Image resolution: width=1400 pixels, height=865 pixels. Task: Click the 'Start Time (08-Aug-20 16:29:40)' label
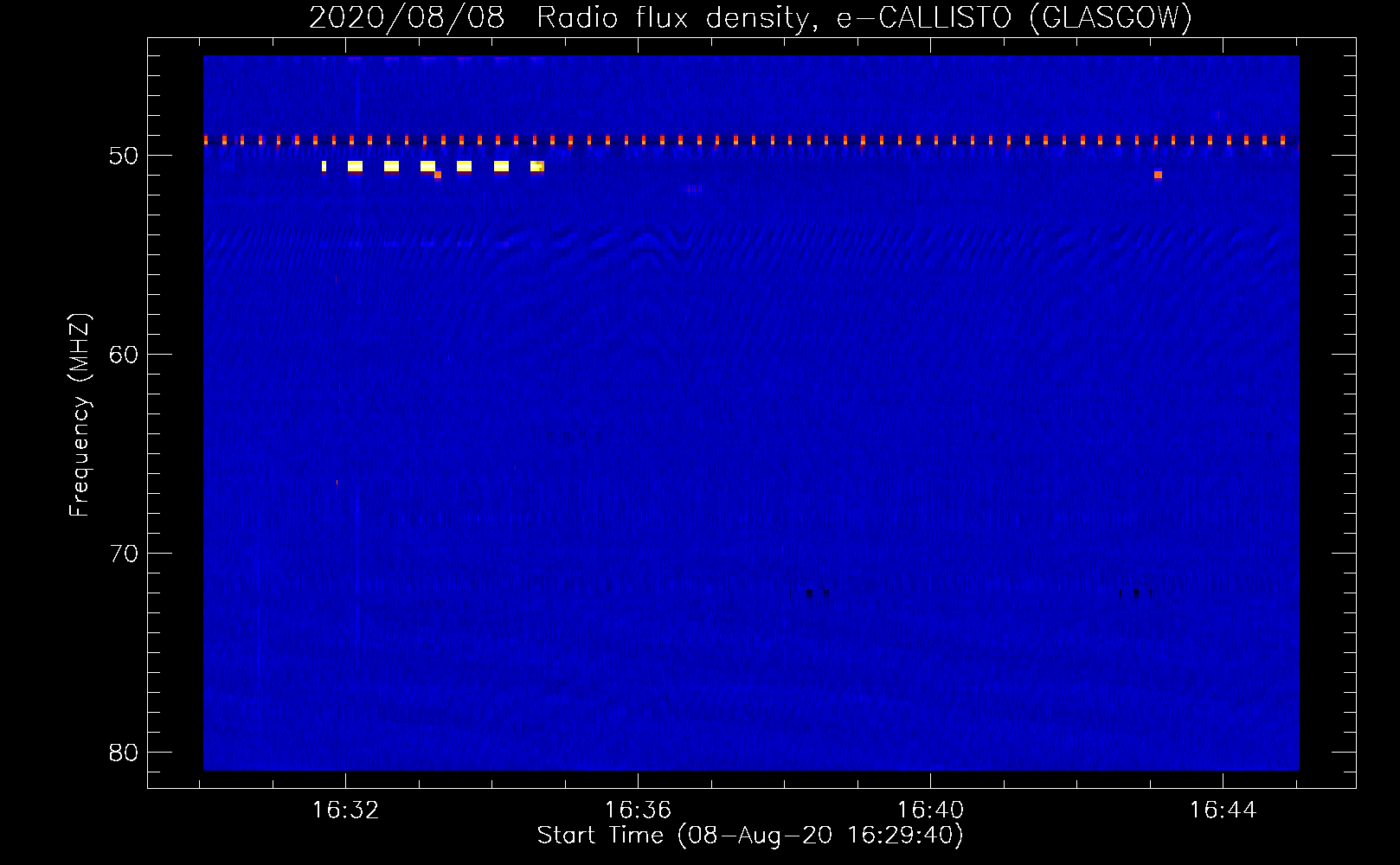tap(750, 836)
